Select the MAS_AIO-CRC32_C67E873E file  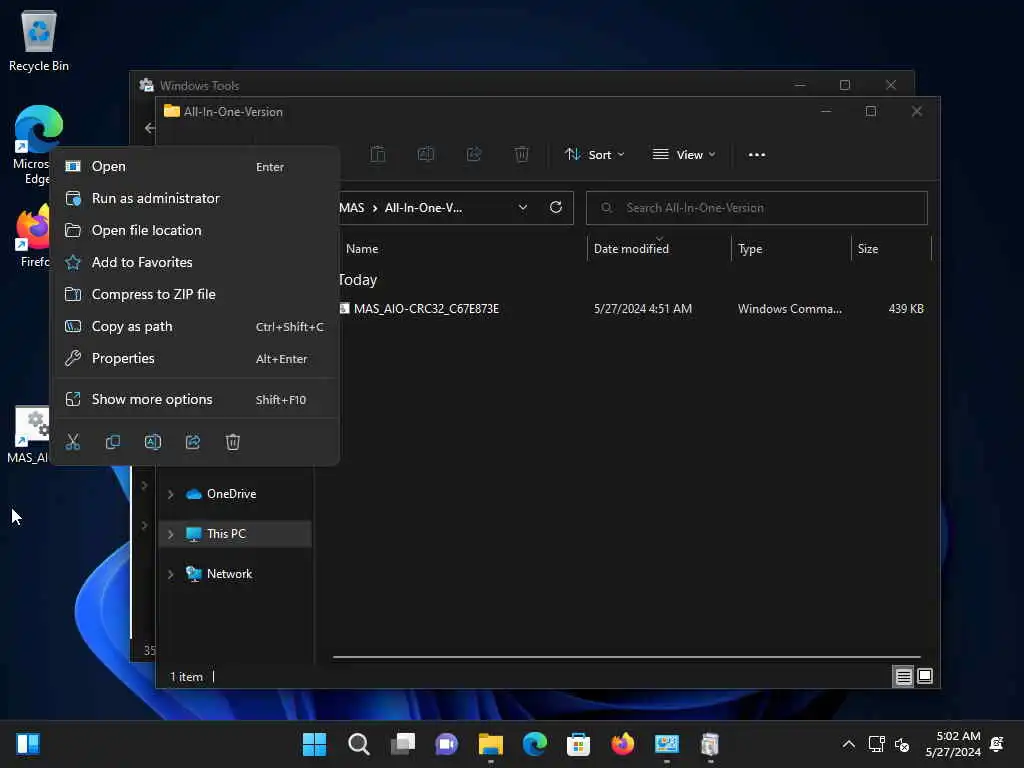pyautogui.click(x=426, y=309)
